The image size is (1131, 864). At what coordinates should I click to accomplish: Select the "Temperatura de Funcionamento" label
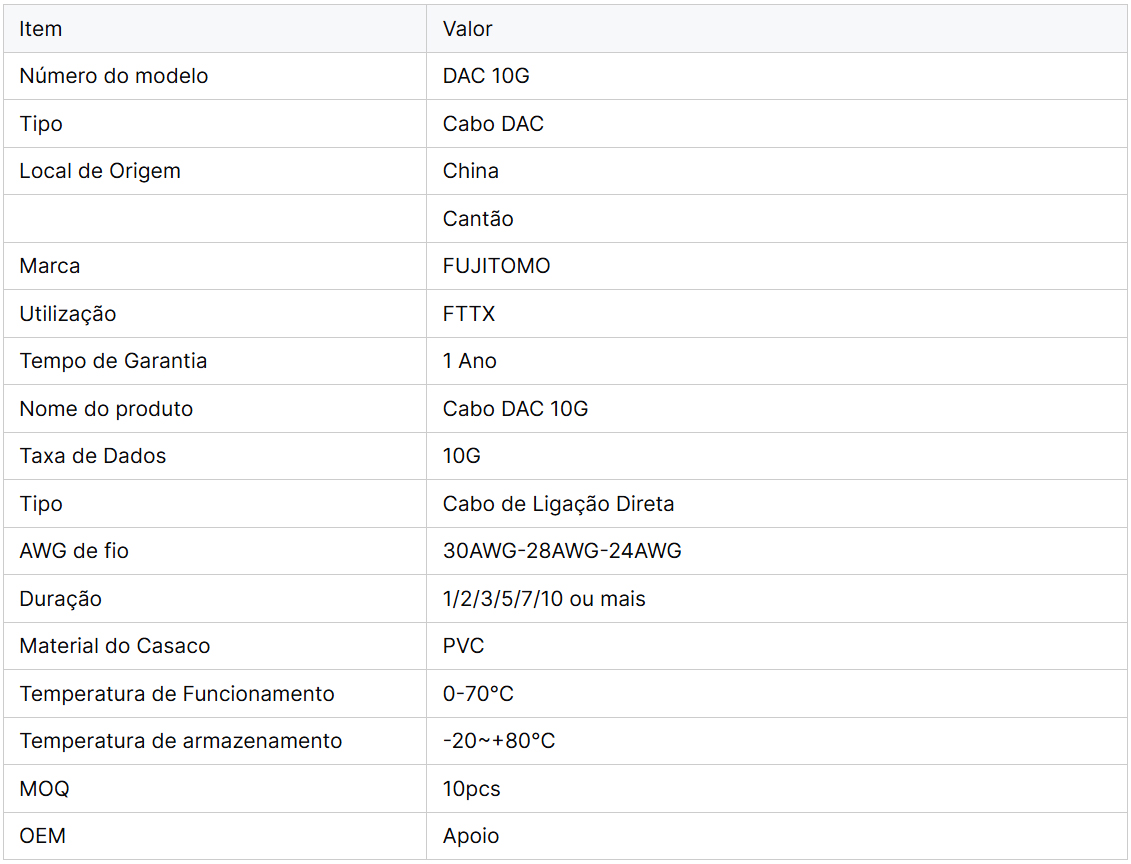point(177,694)
